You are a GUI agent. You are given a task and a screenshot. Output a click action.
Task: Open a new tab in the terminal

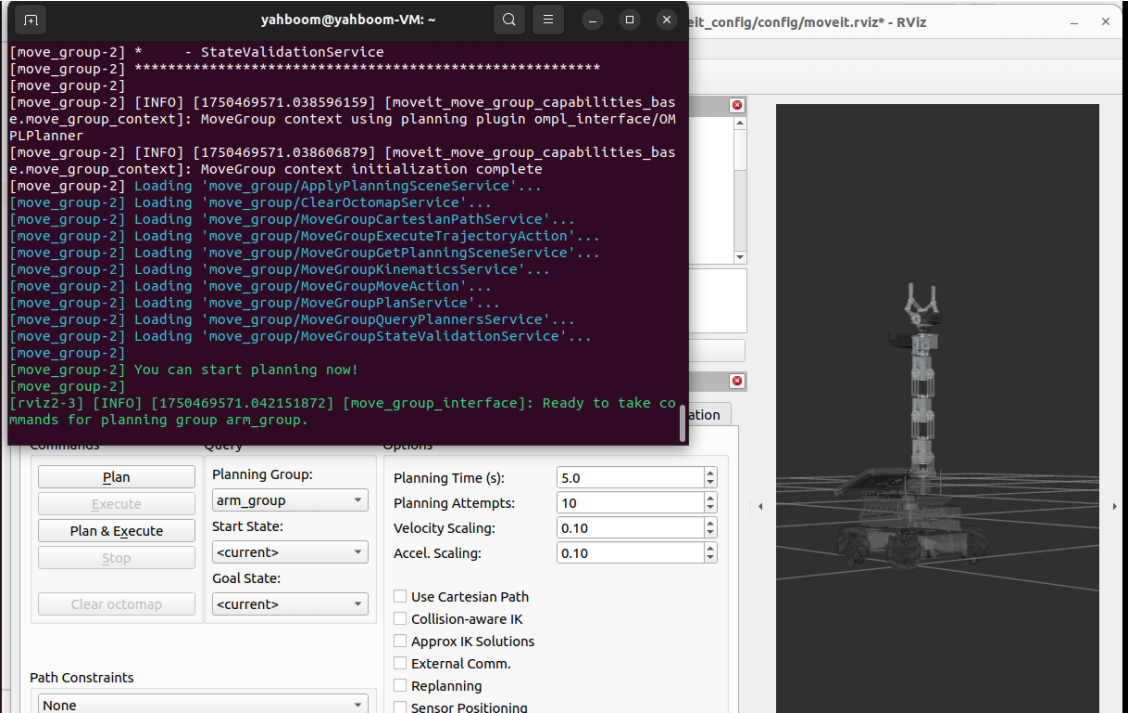tap(30, 20)
